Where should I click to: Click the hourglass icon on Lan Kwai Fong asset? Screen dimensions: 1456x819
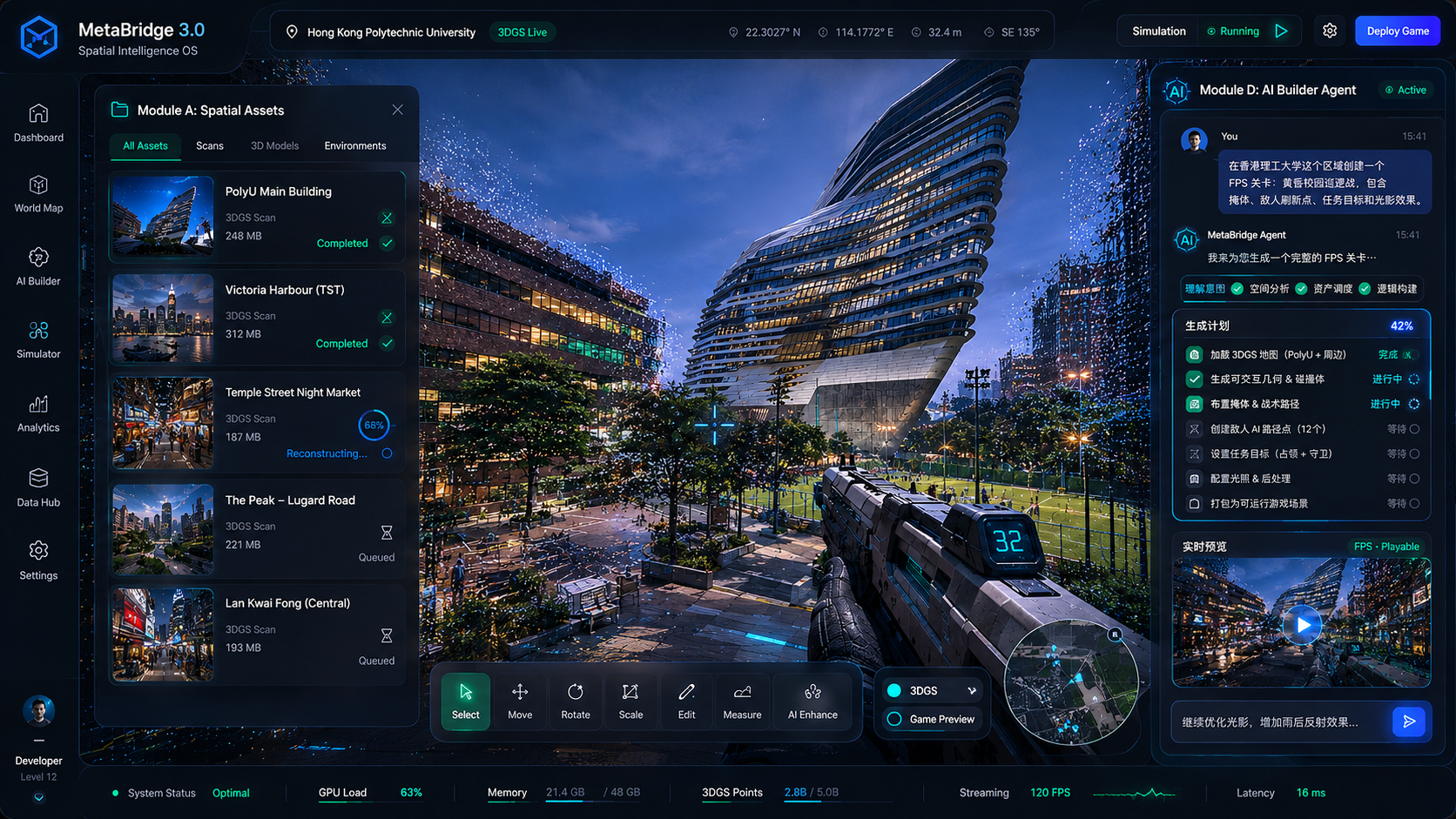[x=387, y=635]
